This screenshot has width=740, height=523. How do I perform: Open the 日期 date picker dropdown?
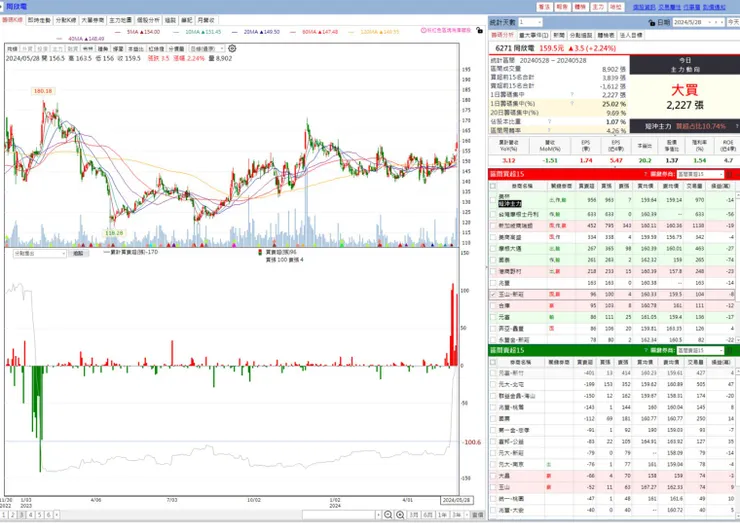[709, 22]
